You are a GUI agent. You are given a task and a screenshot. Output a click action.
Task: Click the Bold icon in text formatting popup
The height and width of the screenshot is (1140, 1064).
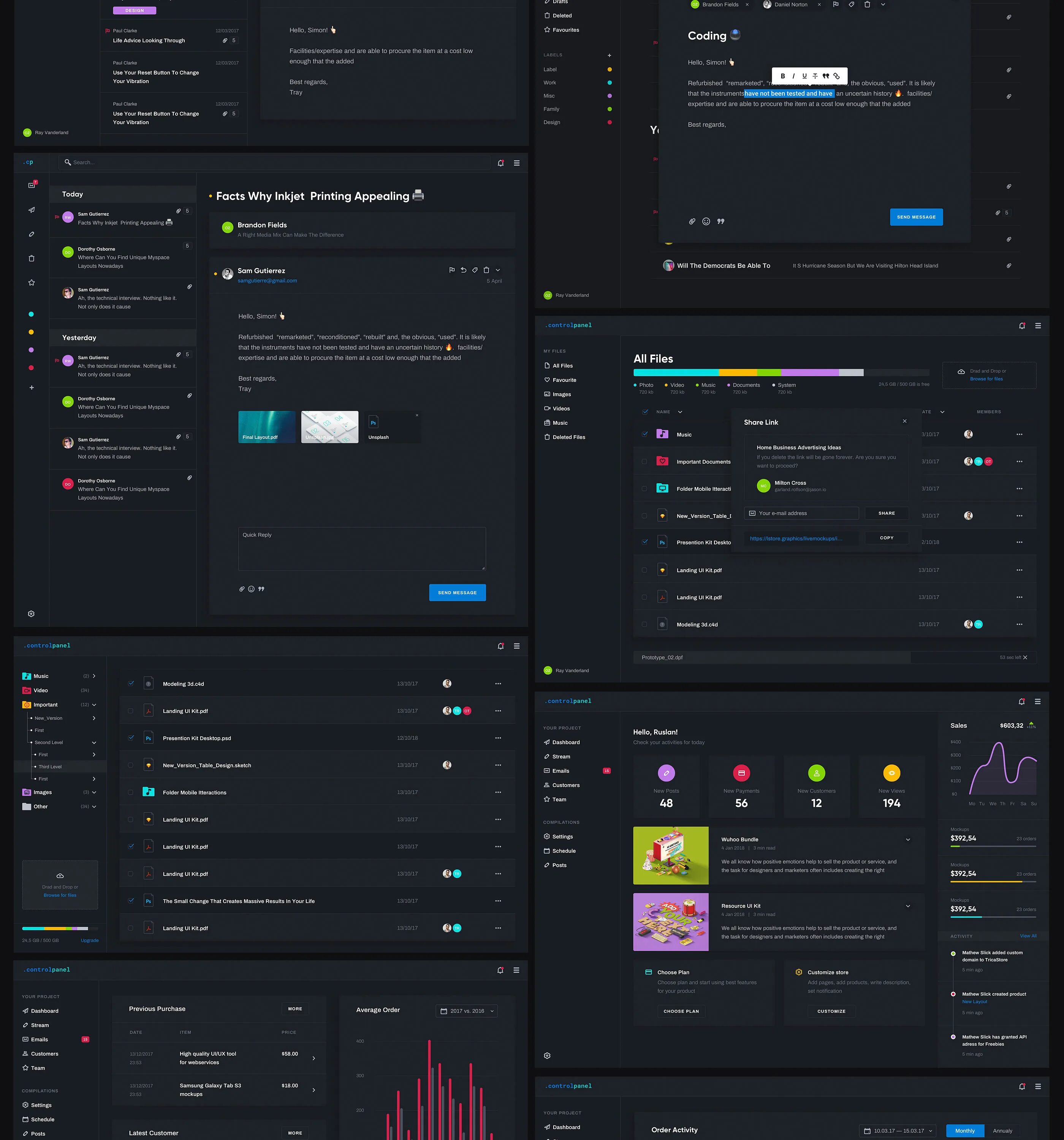(x=782, y=76)
